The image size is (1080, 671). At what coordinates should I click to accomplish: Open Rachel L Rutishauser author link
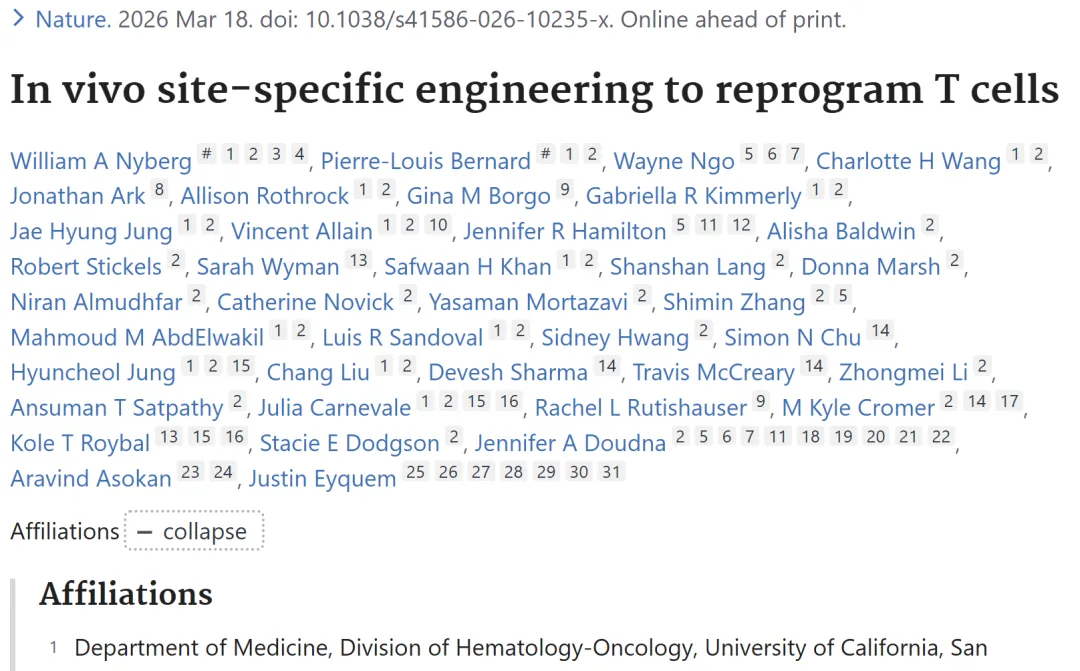point(641,408)
